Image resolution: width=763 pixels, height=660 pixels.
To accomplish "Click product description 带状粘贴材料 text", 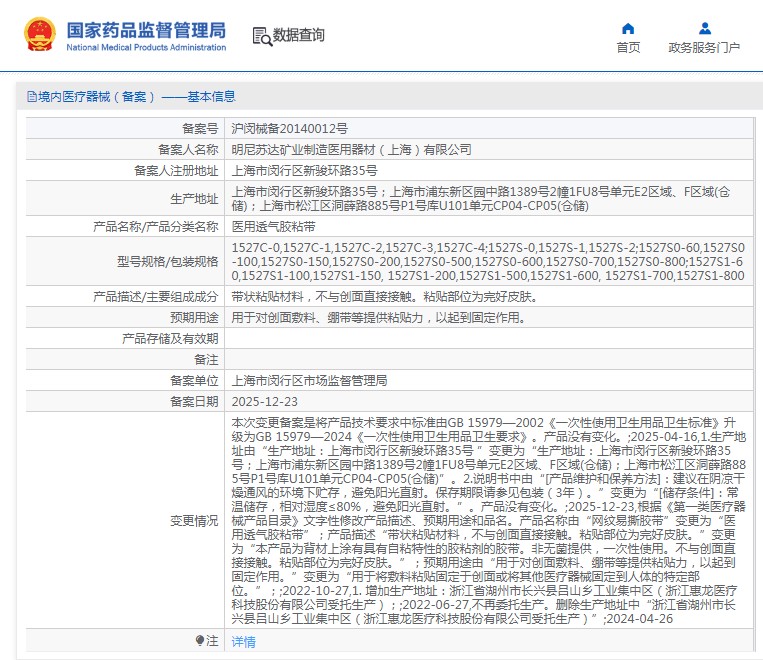I will tap(384, 296).
